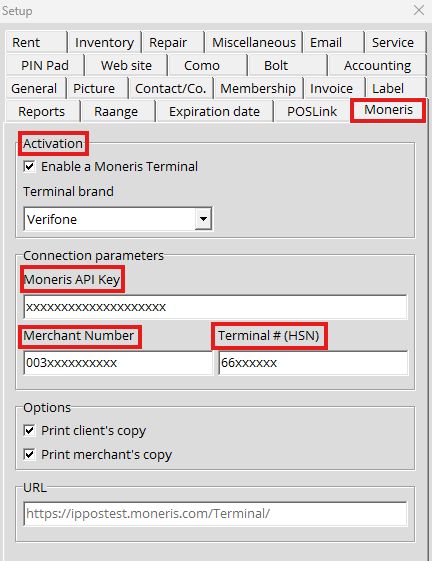Close the Setup dialog window

tap(419, 10)
